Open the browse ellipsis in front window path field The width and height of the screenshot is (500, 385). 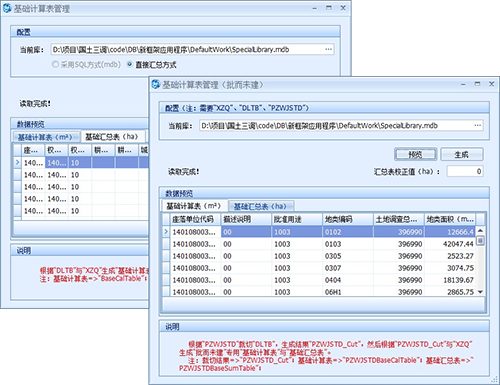(477, 126)
